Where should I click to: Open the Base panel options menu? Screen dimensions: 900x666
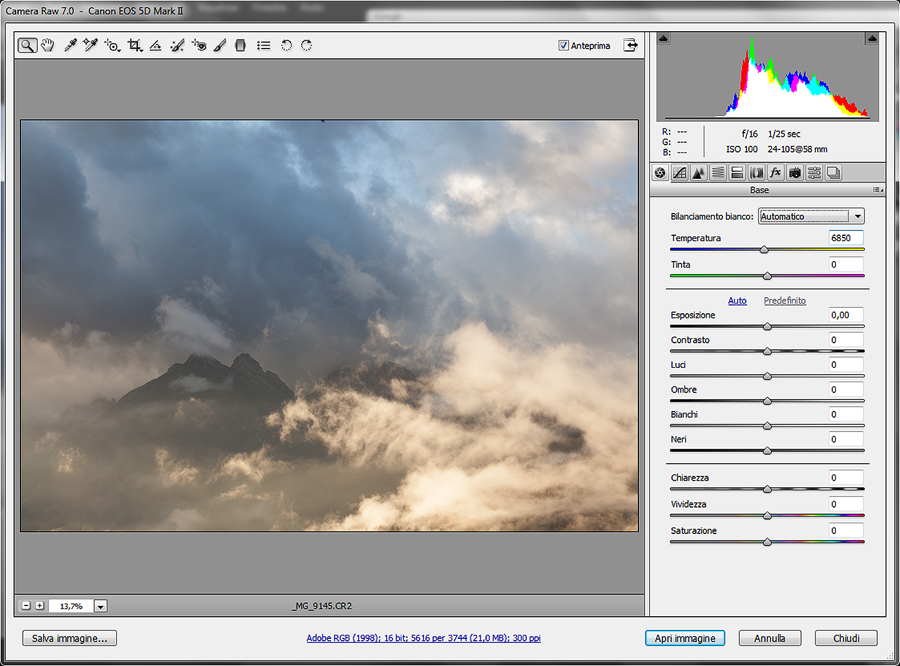[877, 190]
